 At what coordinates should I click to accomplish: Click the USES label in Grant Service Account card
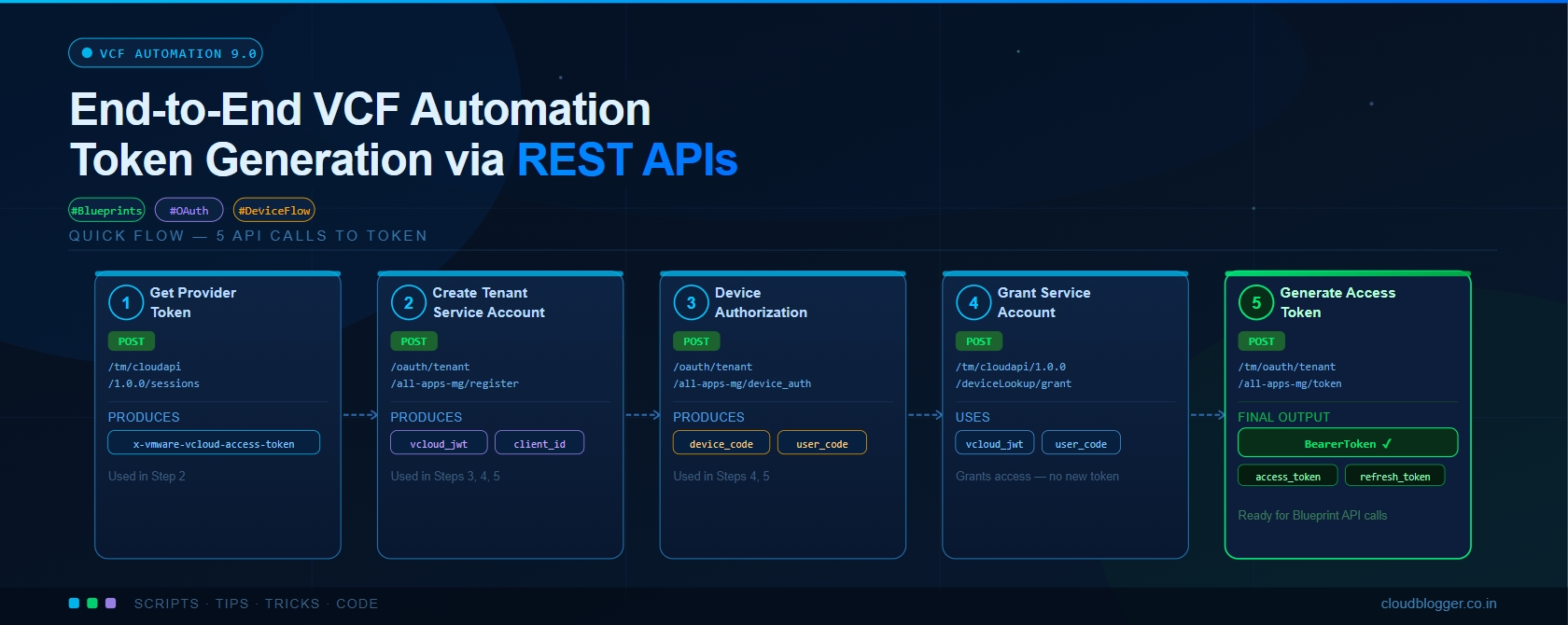973,417
